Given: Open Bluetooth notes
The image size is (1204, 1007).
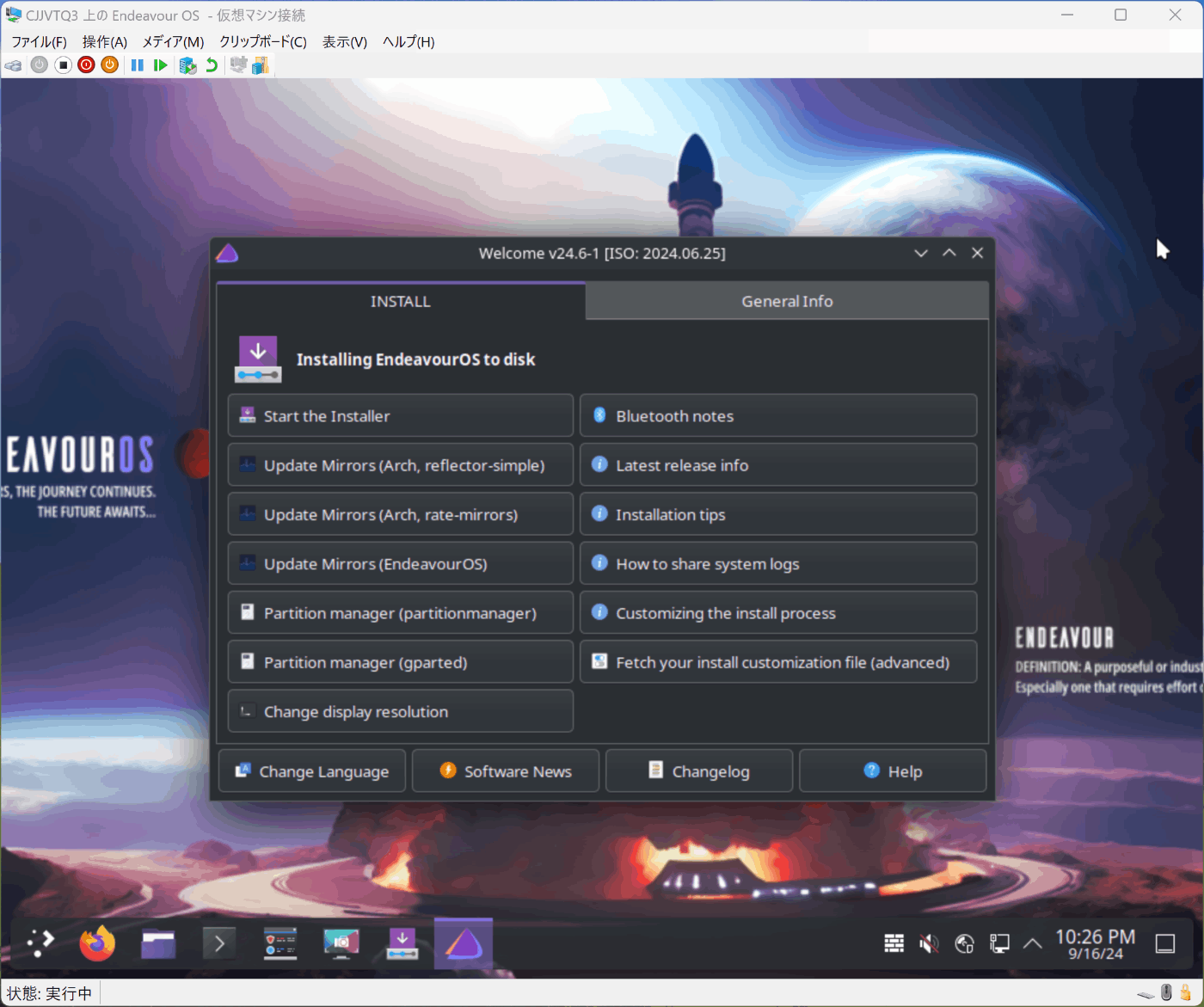Looking at the screenshot, I should coord(778,415).
